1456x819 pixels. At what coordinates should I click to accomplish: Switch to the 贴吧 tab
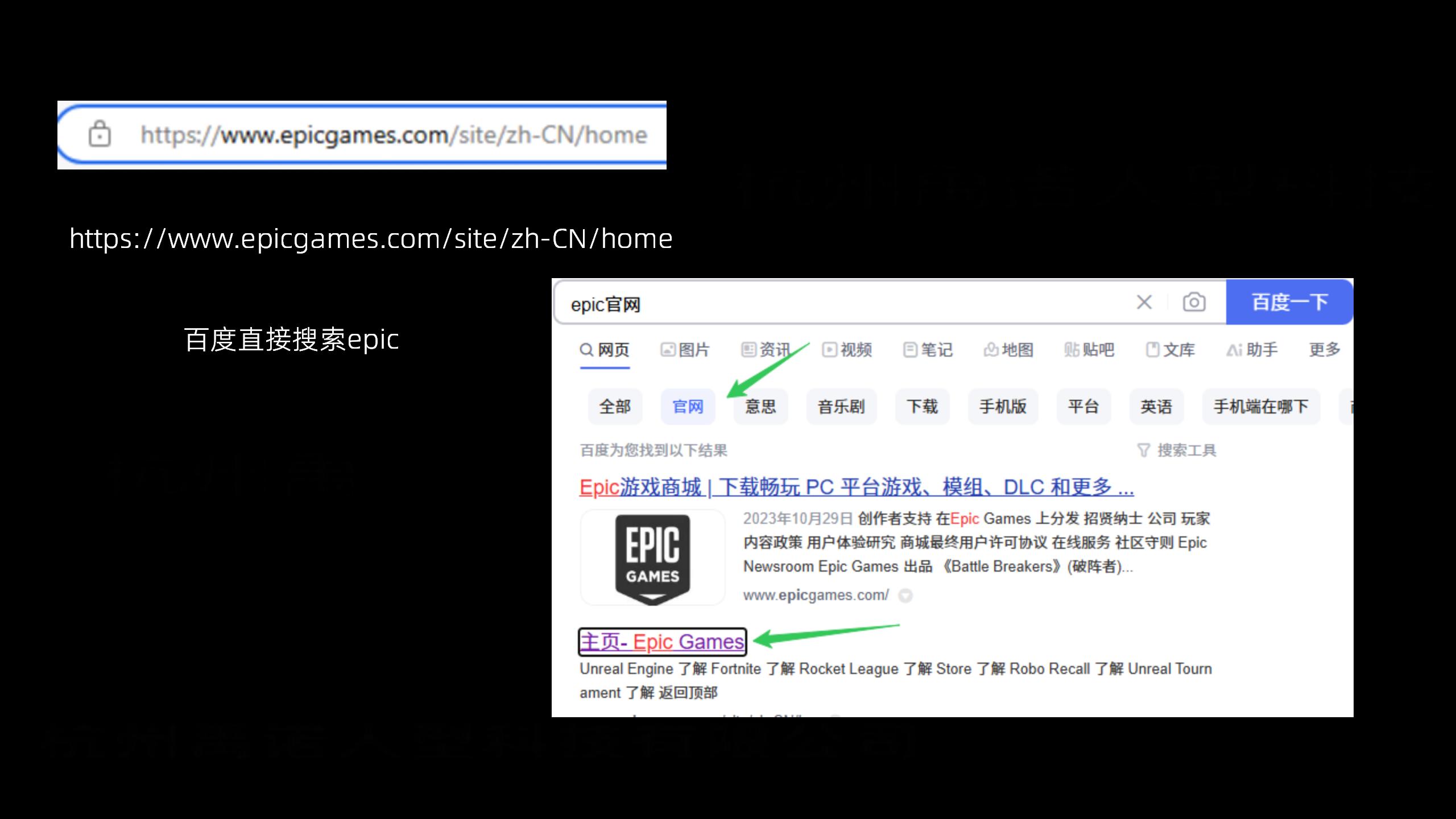(1089, 350)
